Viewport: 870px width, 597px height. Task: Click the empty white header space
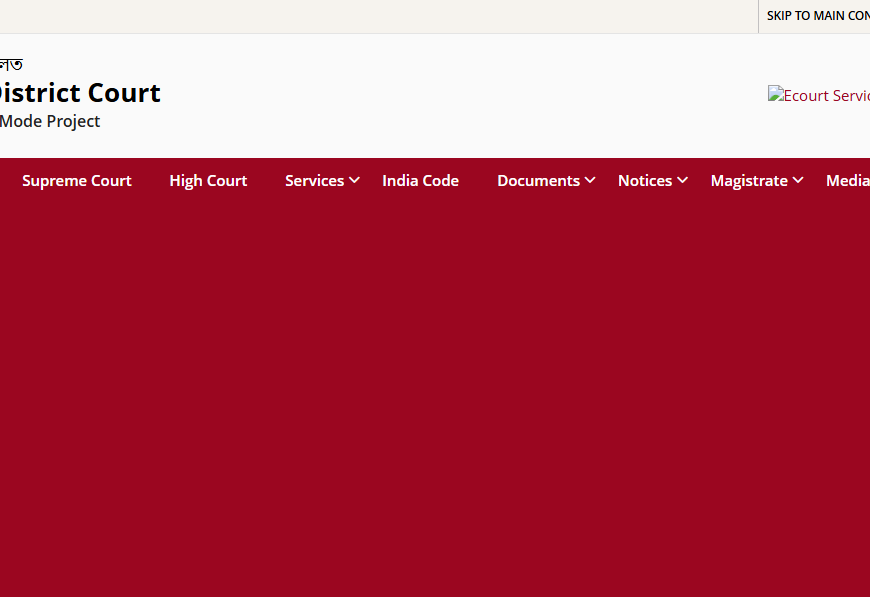click(x=450, y=96)
